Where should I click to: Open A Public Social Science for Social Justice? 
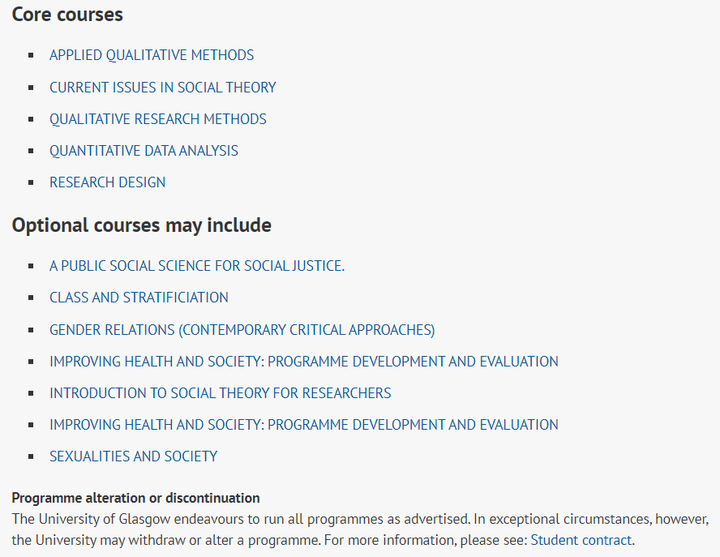tap(197, 266)
